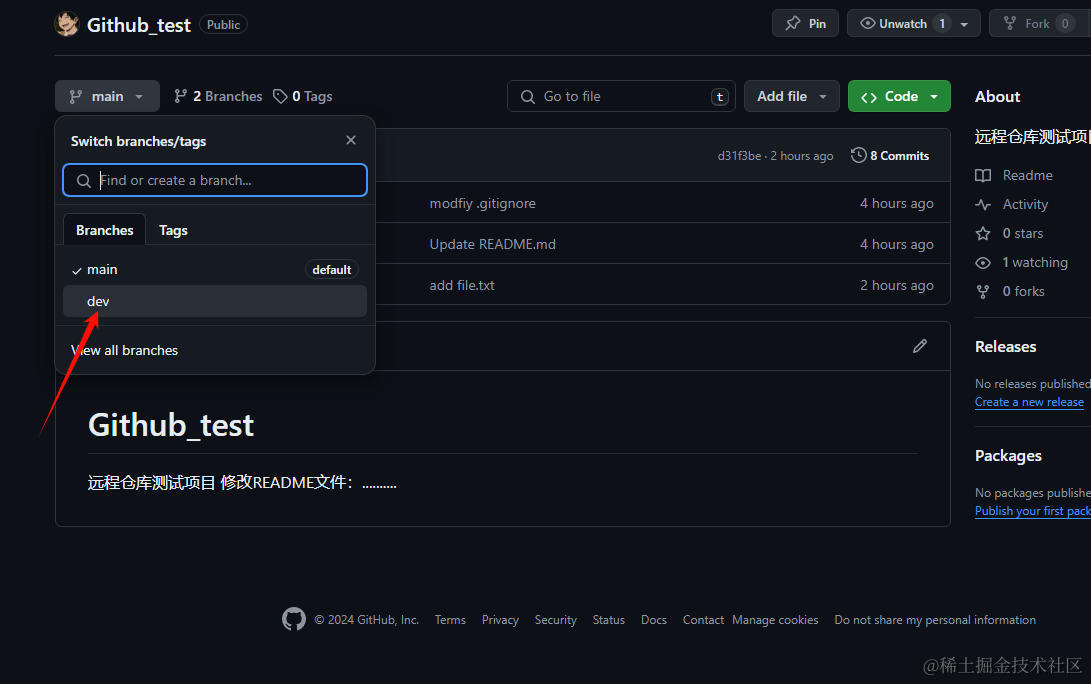This screenshot has width=1091, height=684.
Task: Switch to the Tags tab in popup
Action: [x=173, y=230]
